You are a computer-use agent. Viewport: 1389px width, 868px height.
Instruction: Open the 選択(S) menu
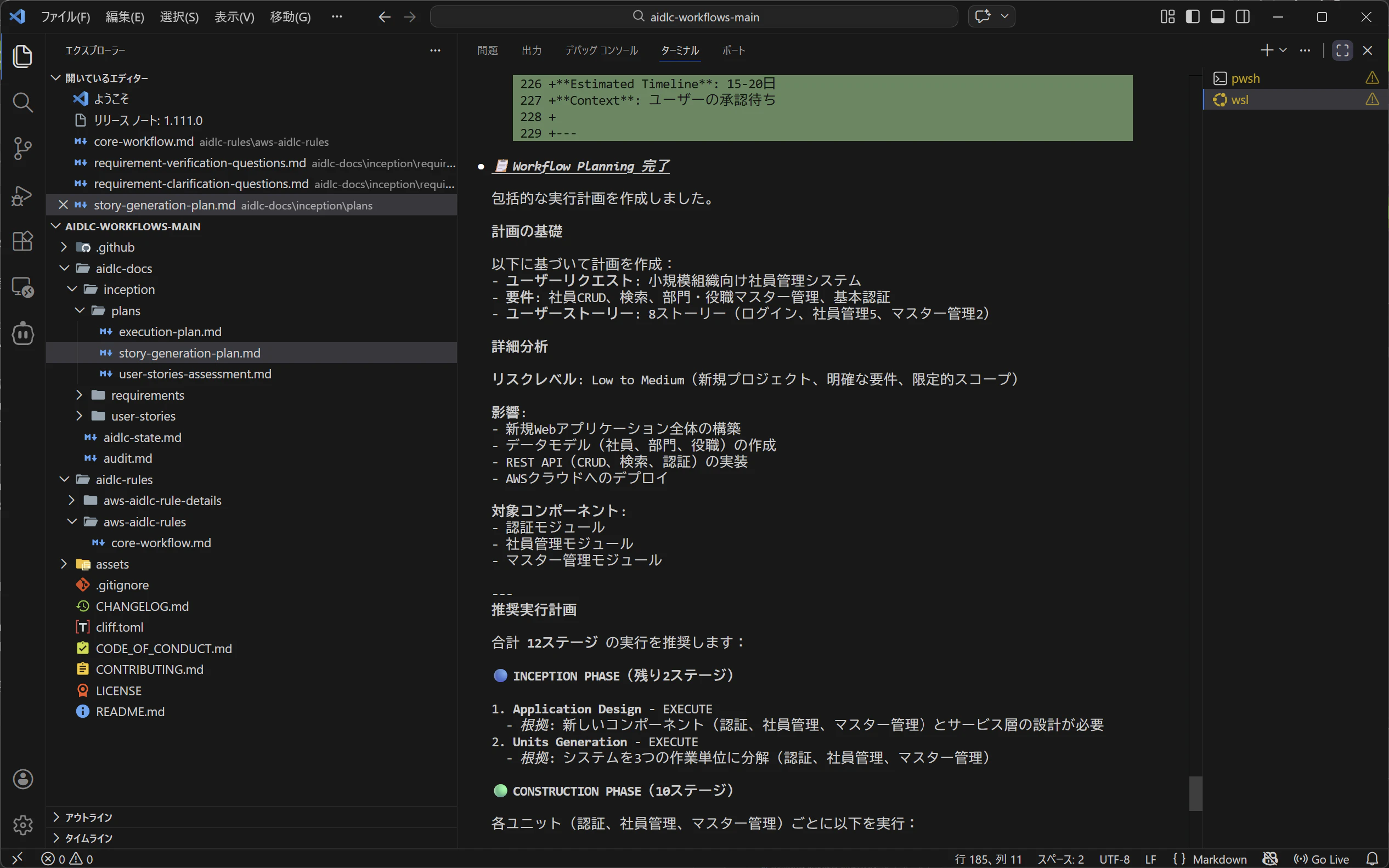179,16
